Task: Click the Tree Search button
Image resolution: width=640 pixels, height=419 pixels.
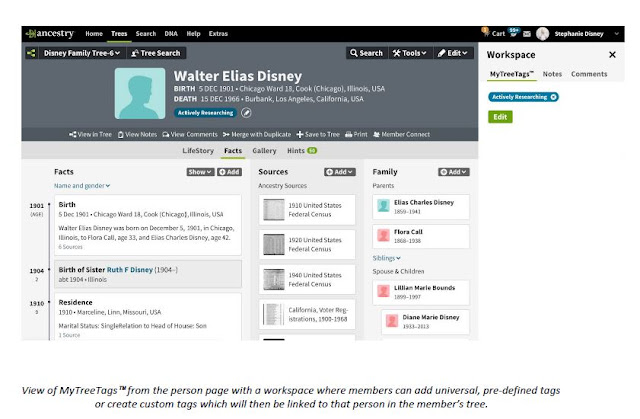Action: [156, 53]
